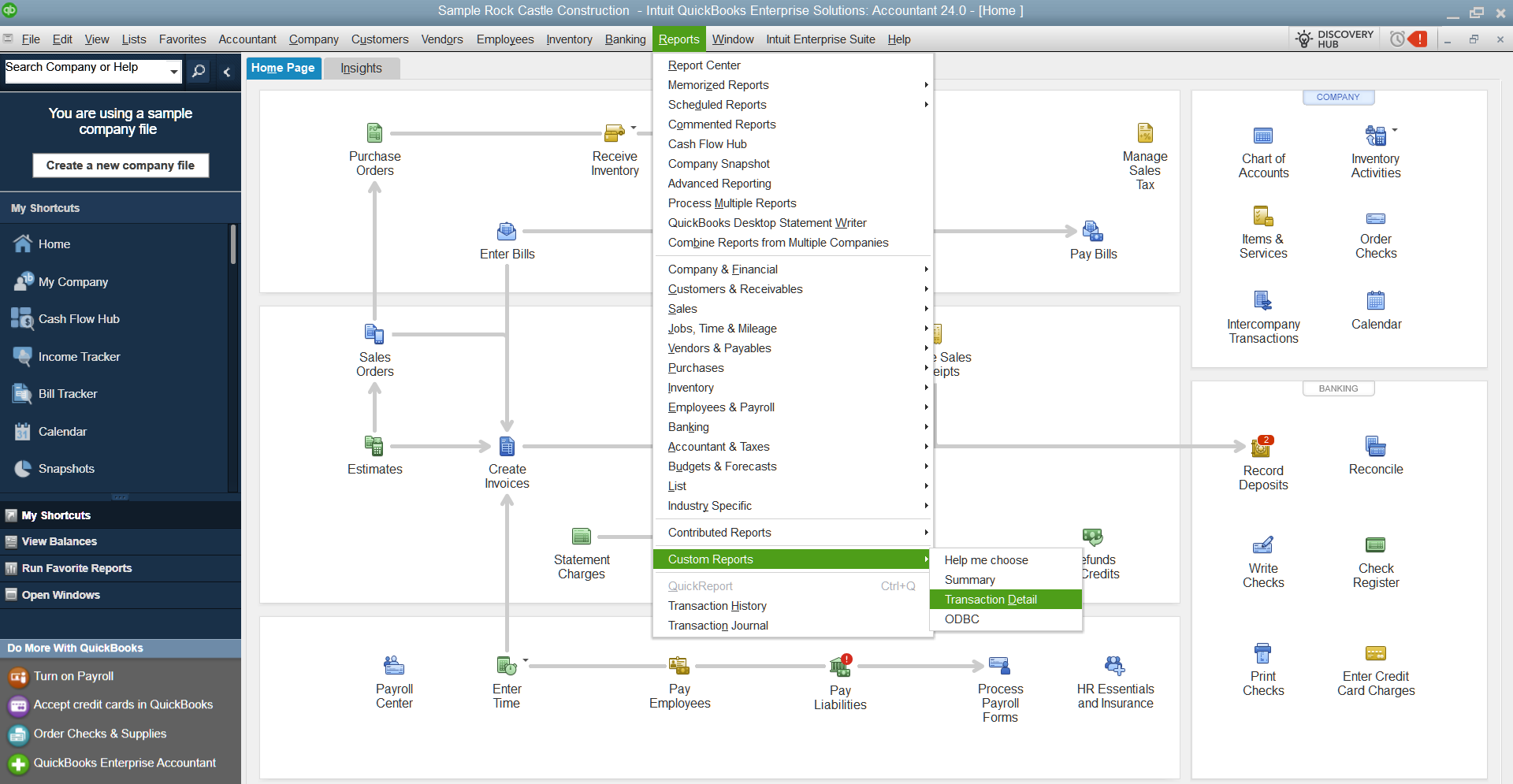Open Process Payroll Forms icon

pyautogui.click(x=1000, y=666)
